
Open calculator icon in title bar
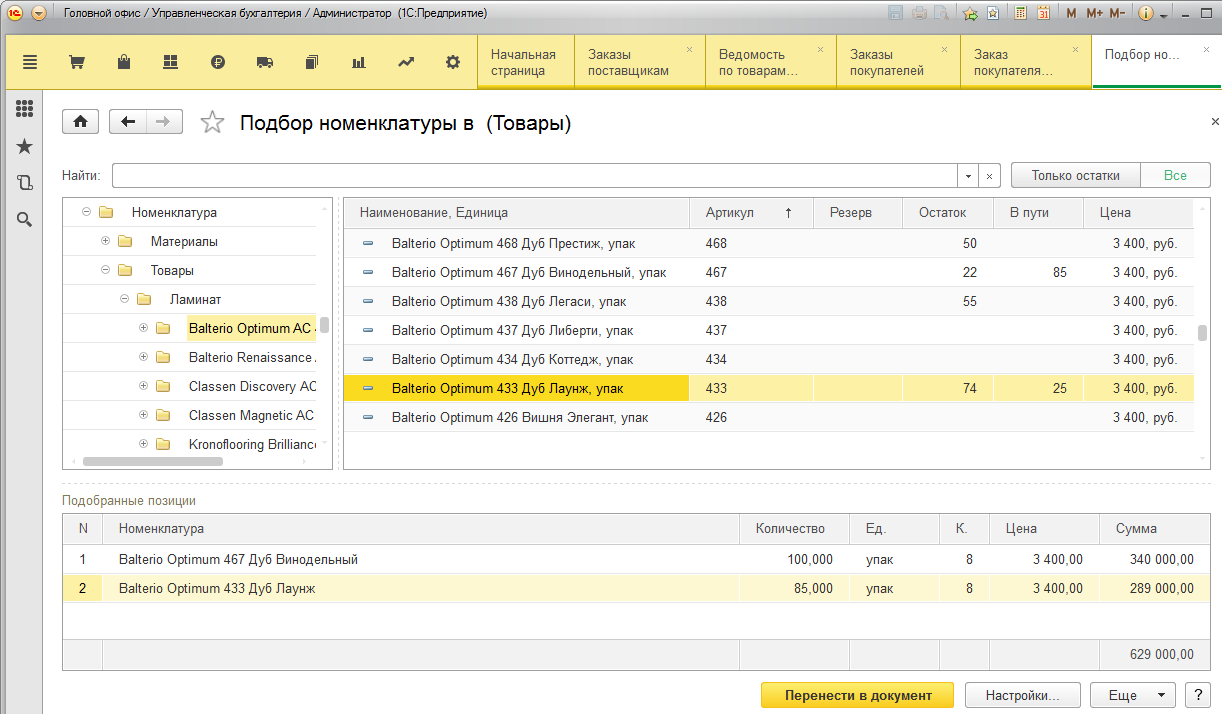click(x=1020, y=13)
